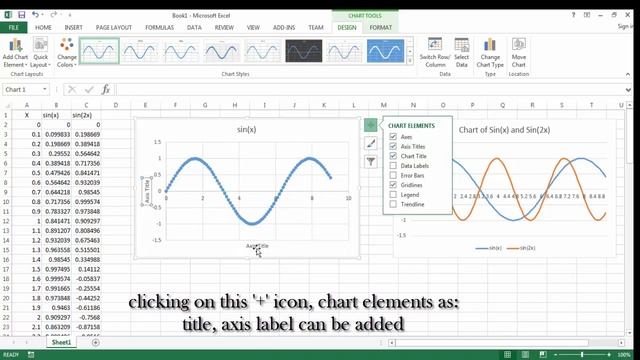This screenshot has width=640, height=360.
Task: Open the VIEW ribbon tab
Action: tap(253, 27)
